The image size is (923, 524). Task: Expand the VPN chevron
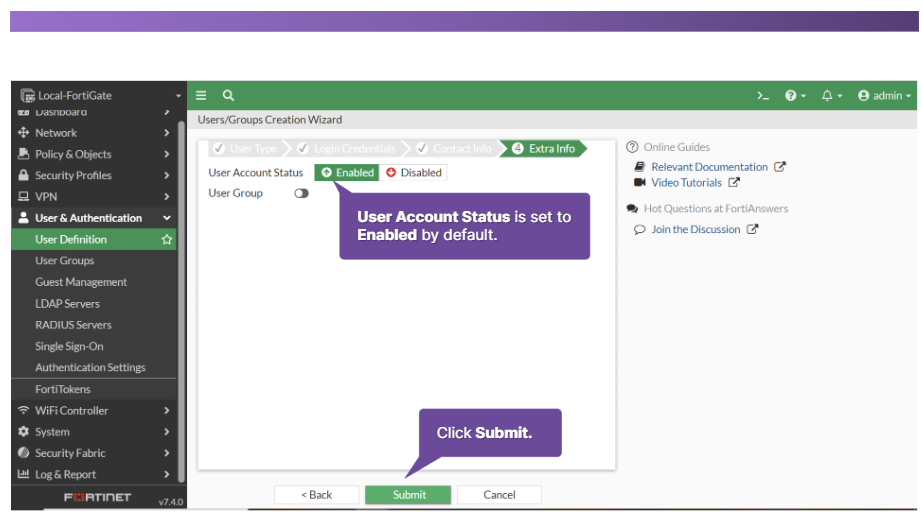point(167,196)
